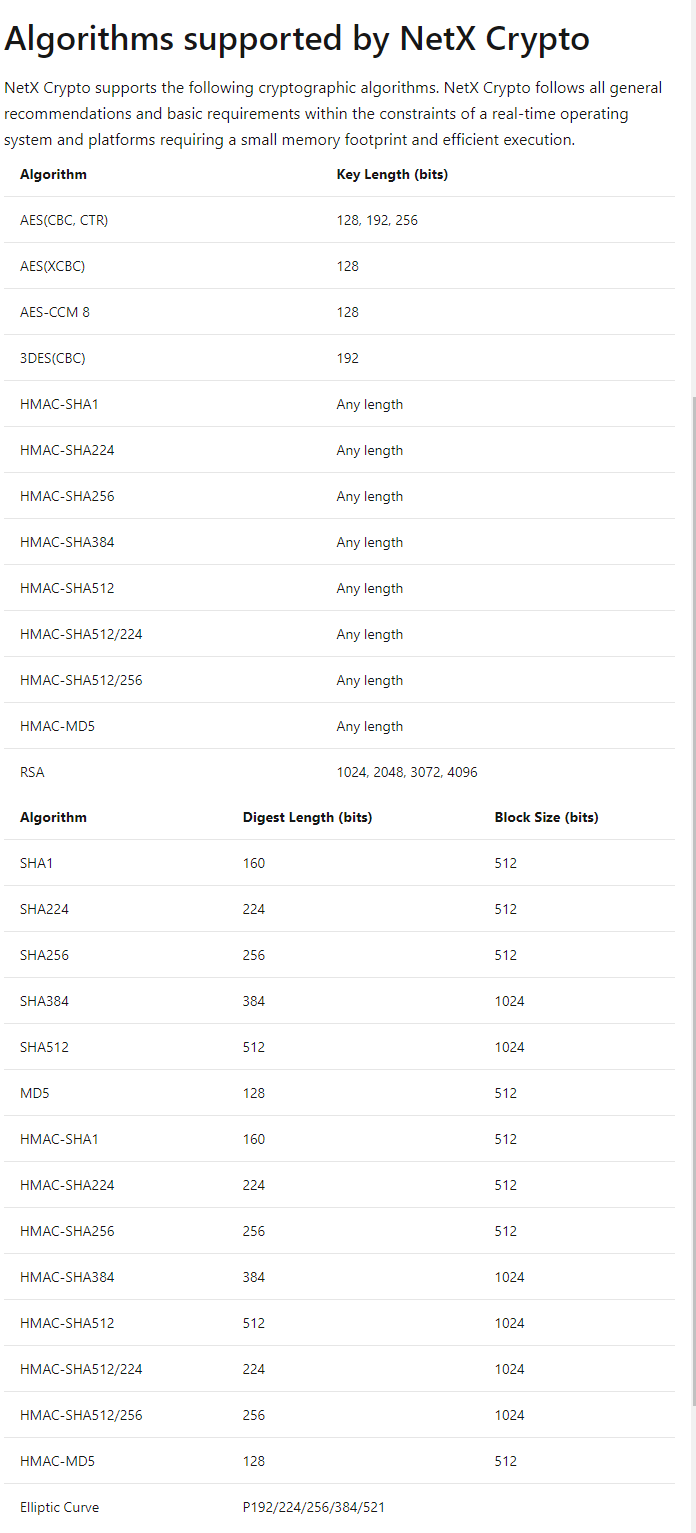
Task: Click the Elliptic Curve row label
Action: click(x=60, y=1507)
